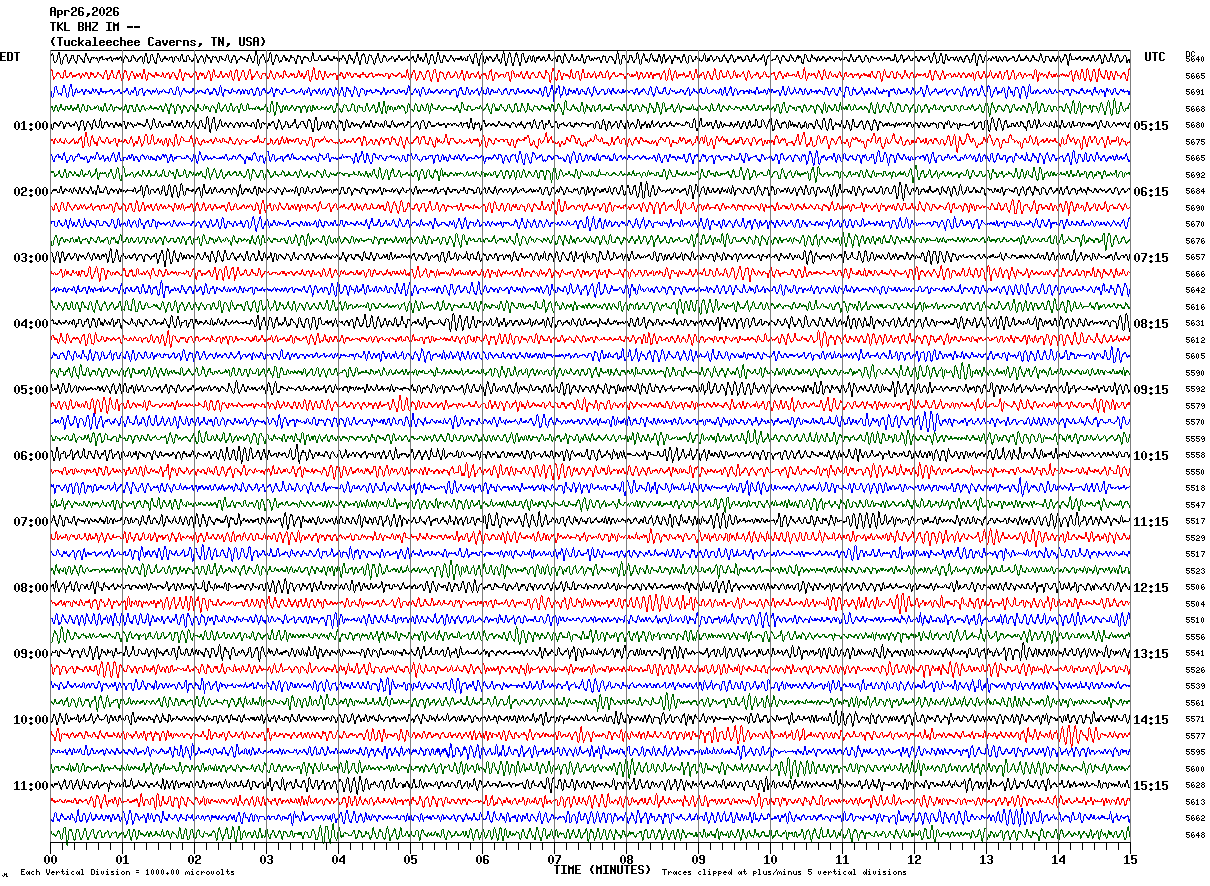
Task: Click the DC offset value 5684
Action: [1195, 192]
